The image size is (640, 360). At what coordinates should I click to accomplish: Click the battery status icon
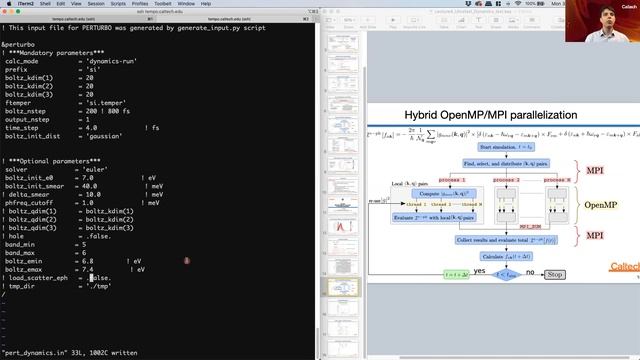point(541,4)
